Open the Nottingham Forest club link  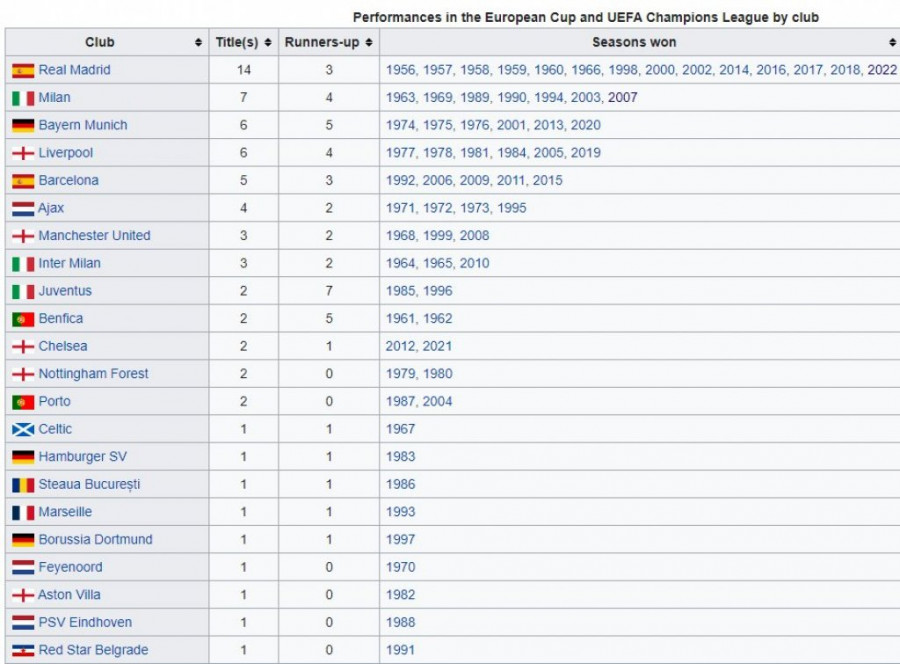pos(93,374)
